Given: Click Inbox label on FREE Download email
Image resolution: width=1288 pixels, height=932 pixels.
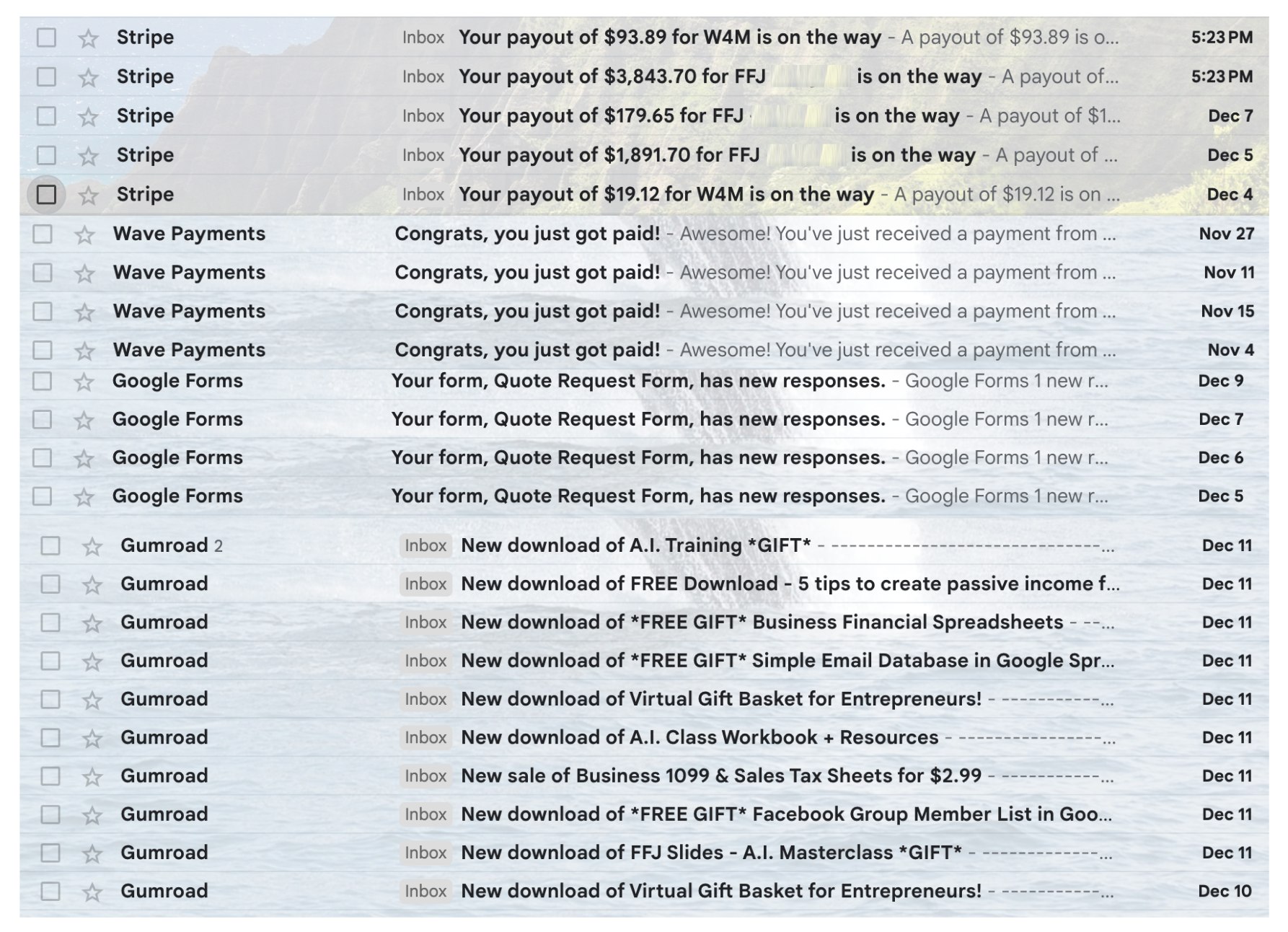Looking at the screenshot, I should [x=425, y=584].
